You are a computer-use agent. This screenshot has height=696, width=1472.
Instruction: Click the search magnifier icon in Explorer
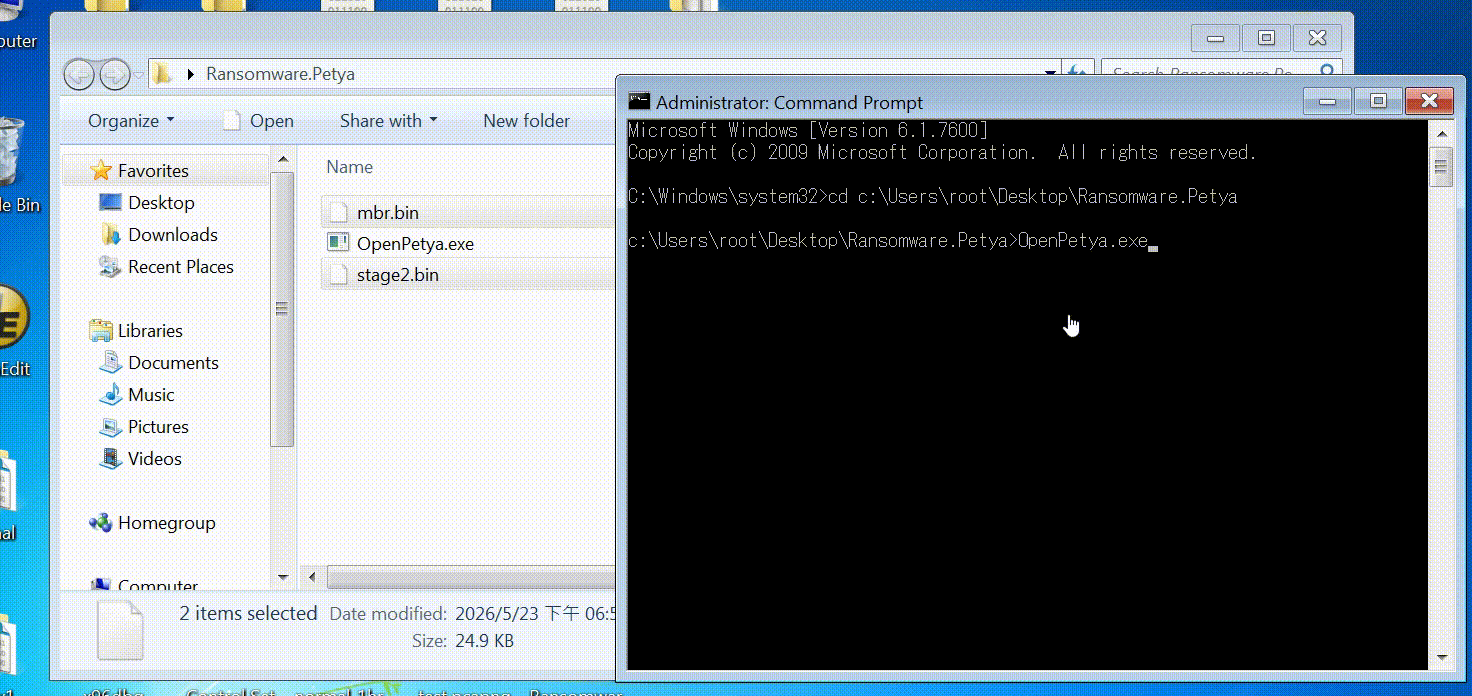coord(1327,74)
